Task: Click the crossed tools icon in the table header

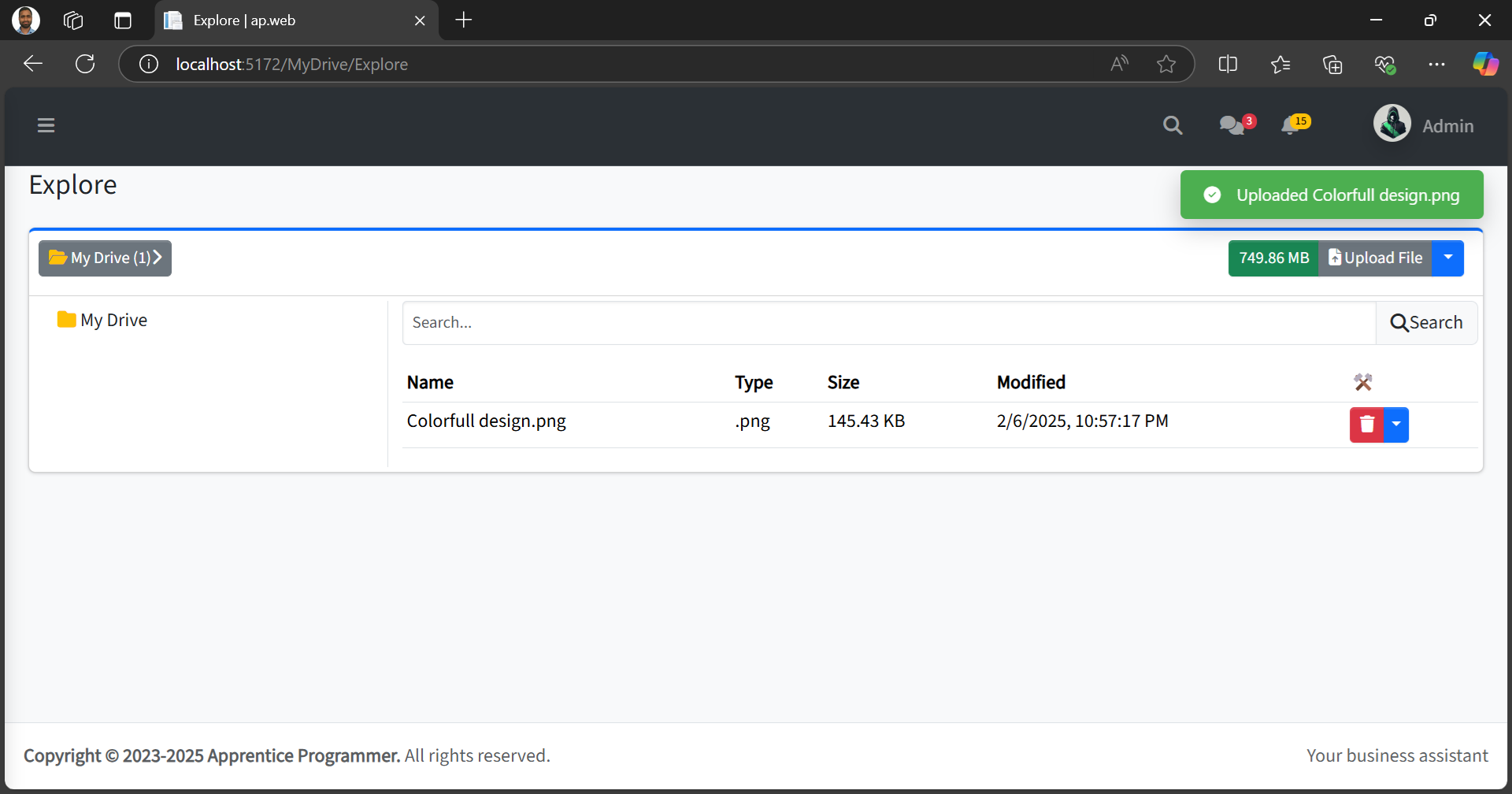Action: coord(1365,382)
